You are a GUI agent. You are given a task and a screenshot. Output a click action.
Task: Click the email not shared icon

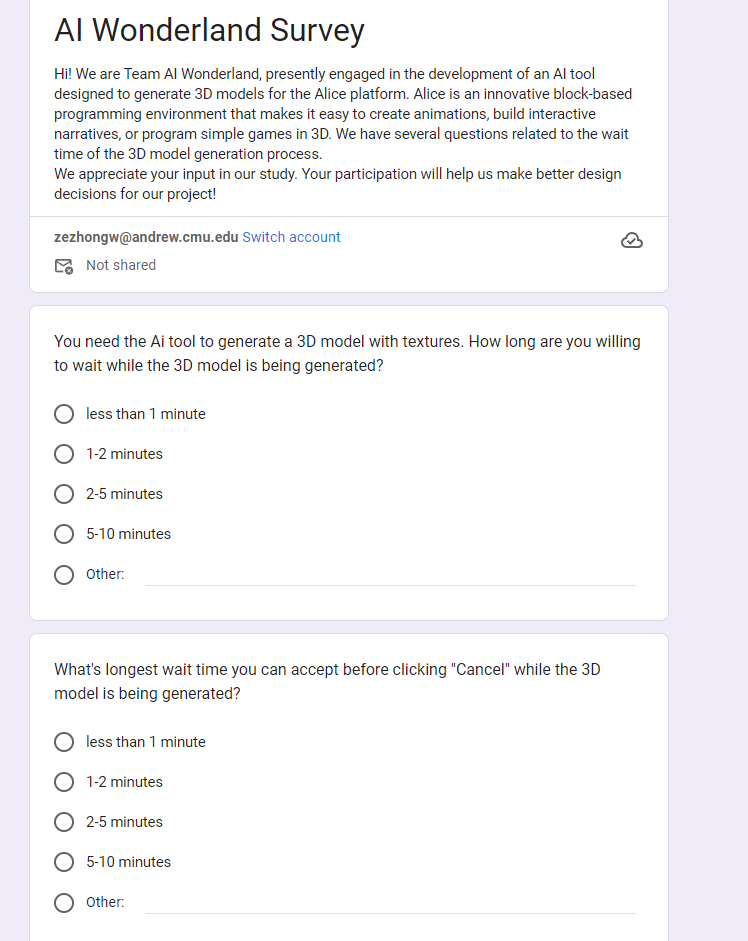[64, 266]
